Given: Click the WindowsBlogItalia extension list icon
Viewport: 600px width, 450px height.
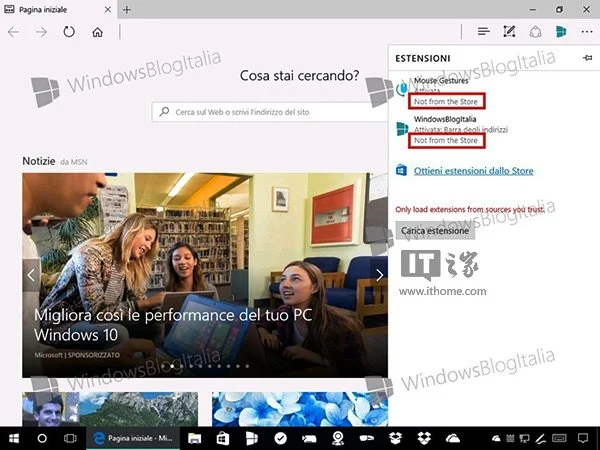Looking at the screenshot, I should 402,129.
